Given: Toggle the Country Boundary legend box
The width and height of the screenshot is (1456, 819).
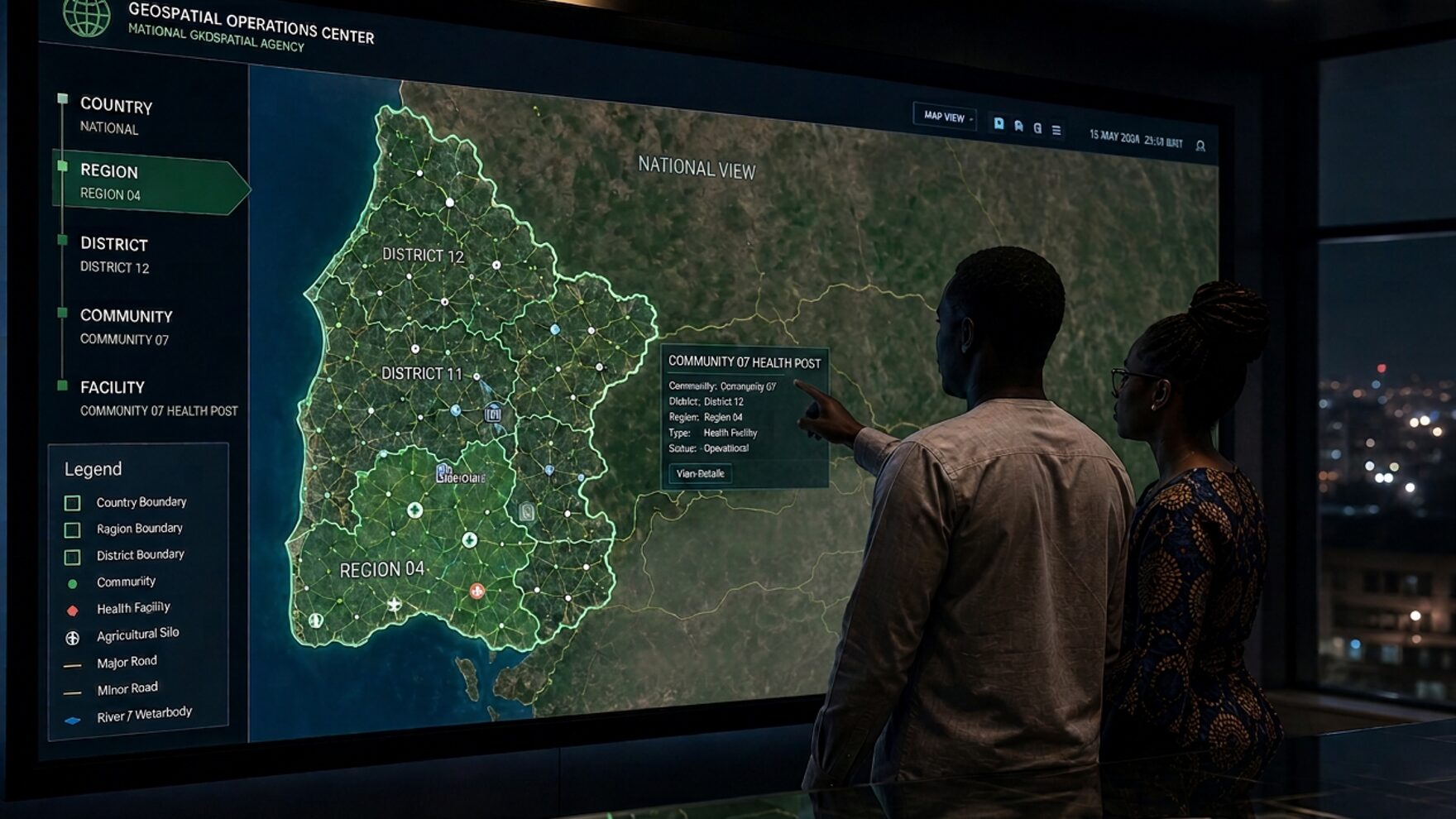Looking at the screenshot, I should point(73,503).
